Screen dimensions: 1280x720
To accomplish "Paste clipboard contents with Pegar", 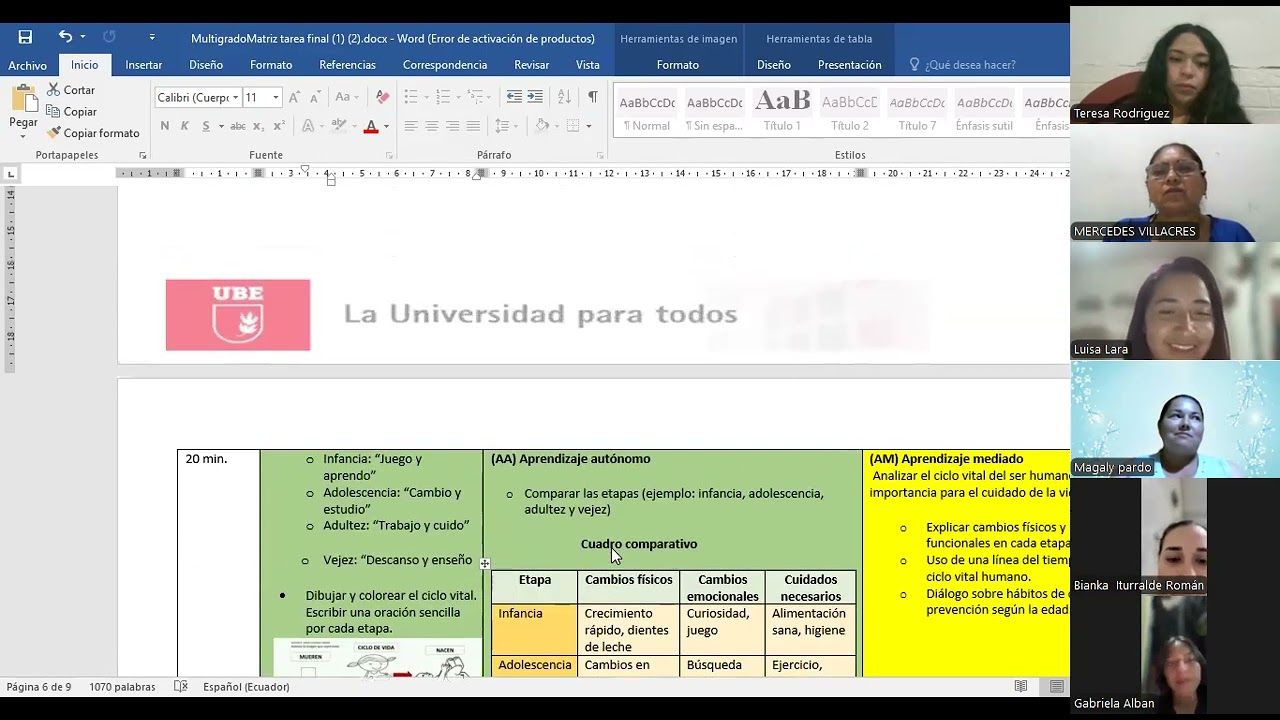I will tap(23, 106).
